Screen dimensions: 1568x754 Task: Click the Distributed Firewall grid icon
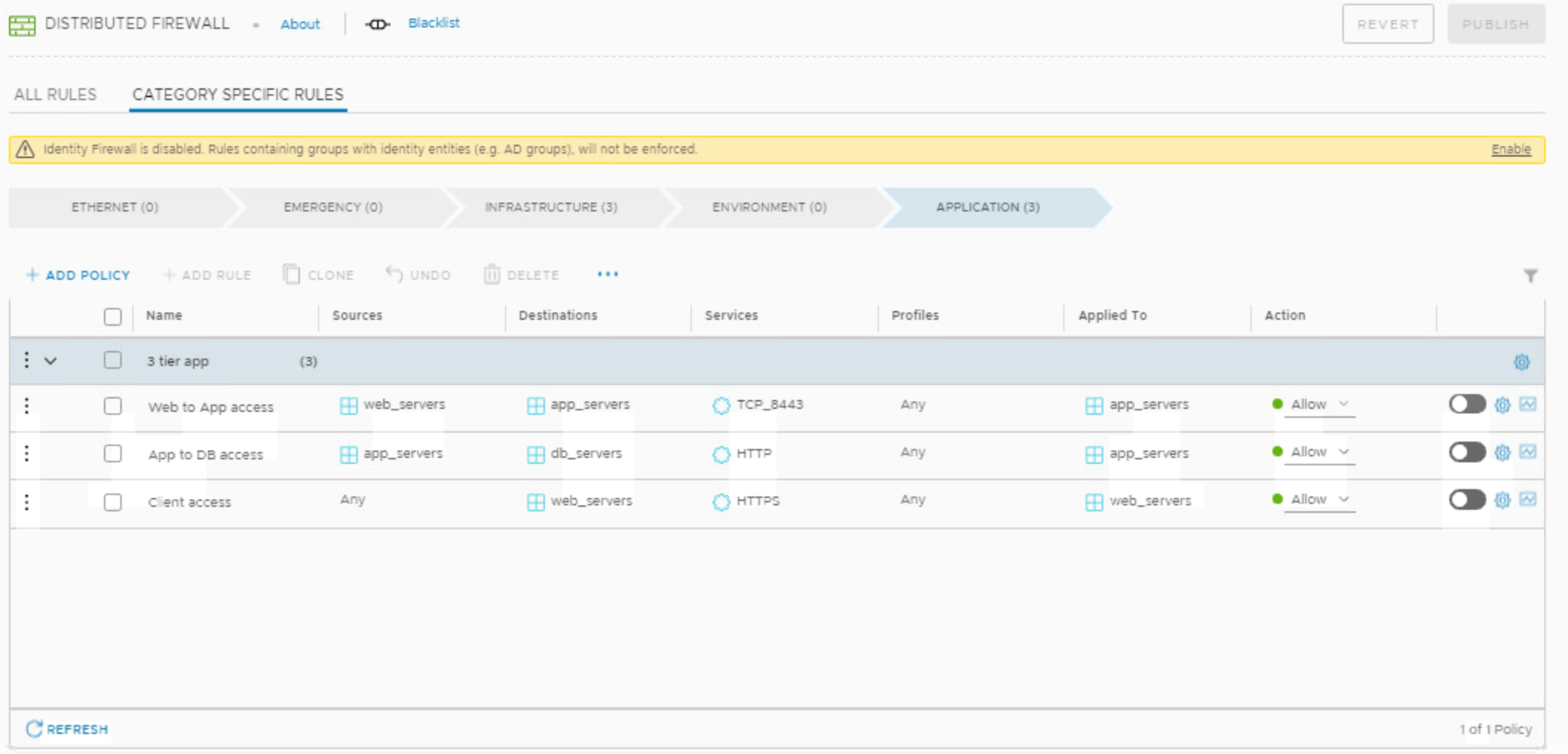(x=22, y=25)
